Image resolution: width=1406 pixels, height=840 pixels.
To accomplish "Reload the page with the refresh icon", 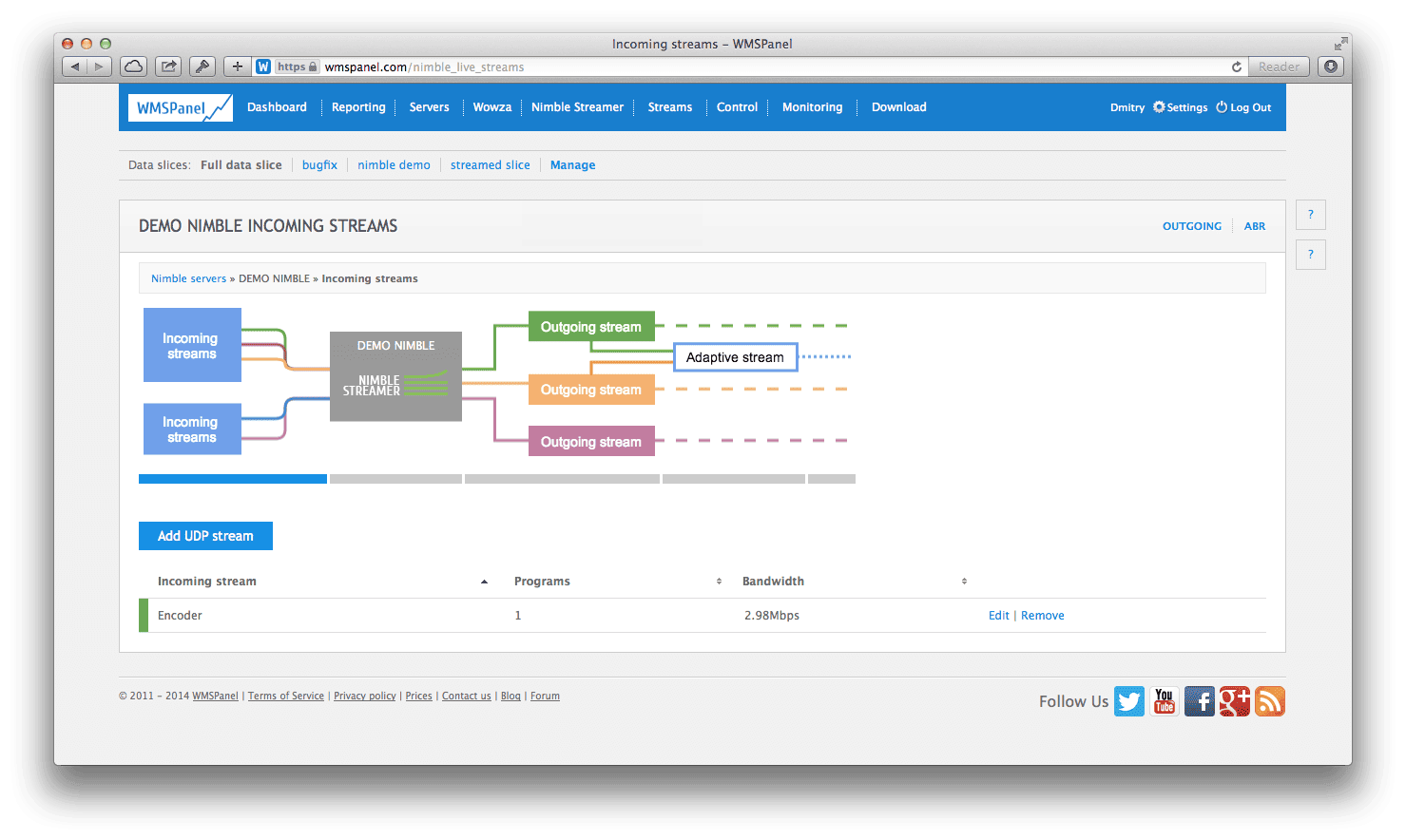I will point(1236,67).
